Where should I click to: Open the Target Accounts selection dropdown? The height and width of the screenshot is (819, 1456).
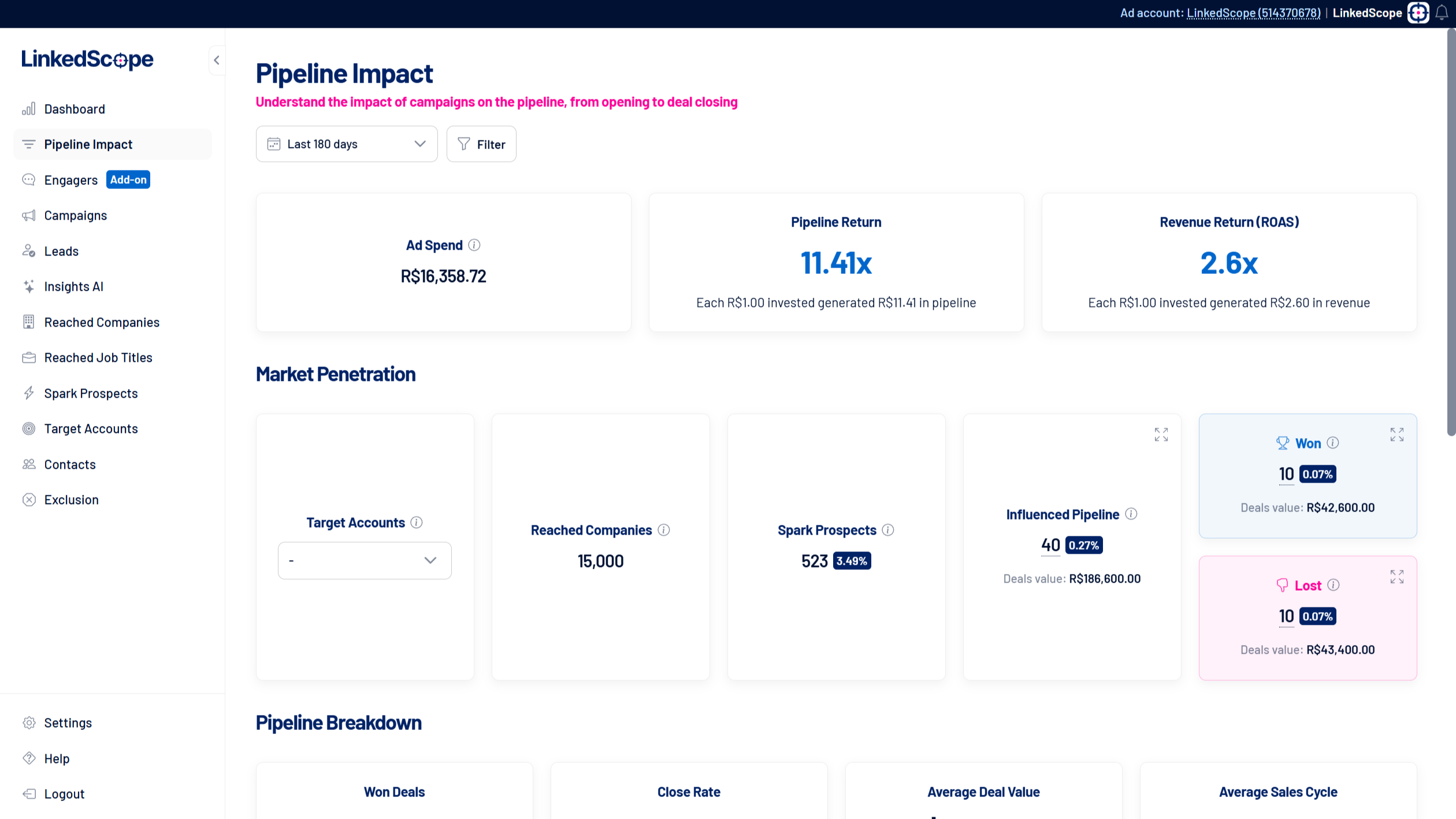[365, 560]
